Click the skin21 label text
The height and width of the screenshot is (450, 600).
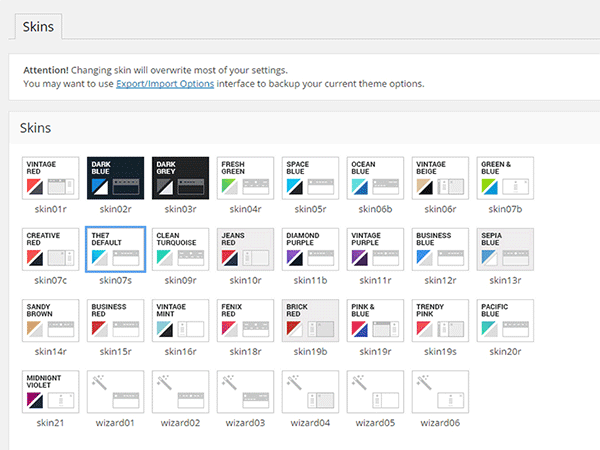pyautogui.click(x=50, y=422)
